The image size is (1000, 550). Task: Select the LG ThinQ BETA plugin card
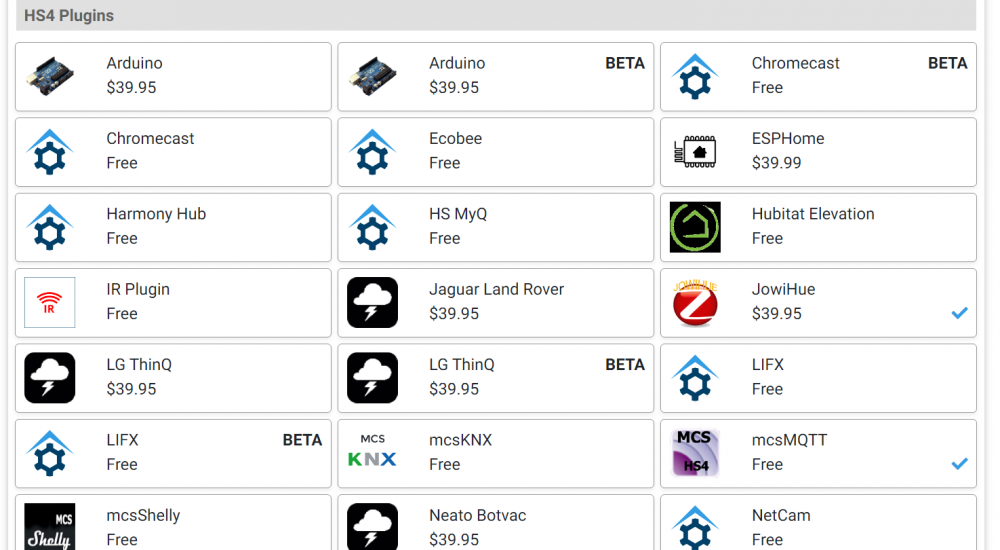tap(495, 378)
